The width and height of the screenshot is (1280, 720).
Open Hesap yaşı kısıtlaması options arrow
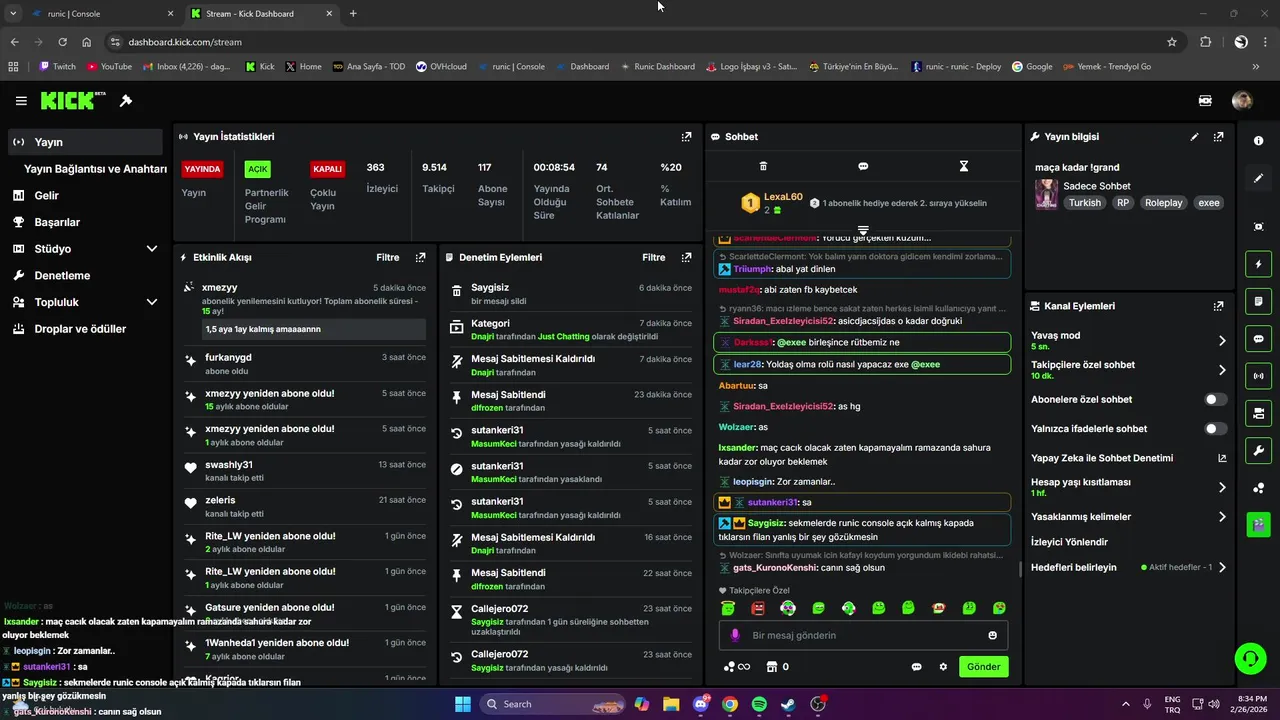coord(1221,487)
